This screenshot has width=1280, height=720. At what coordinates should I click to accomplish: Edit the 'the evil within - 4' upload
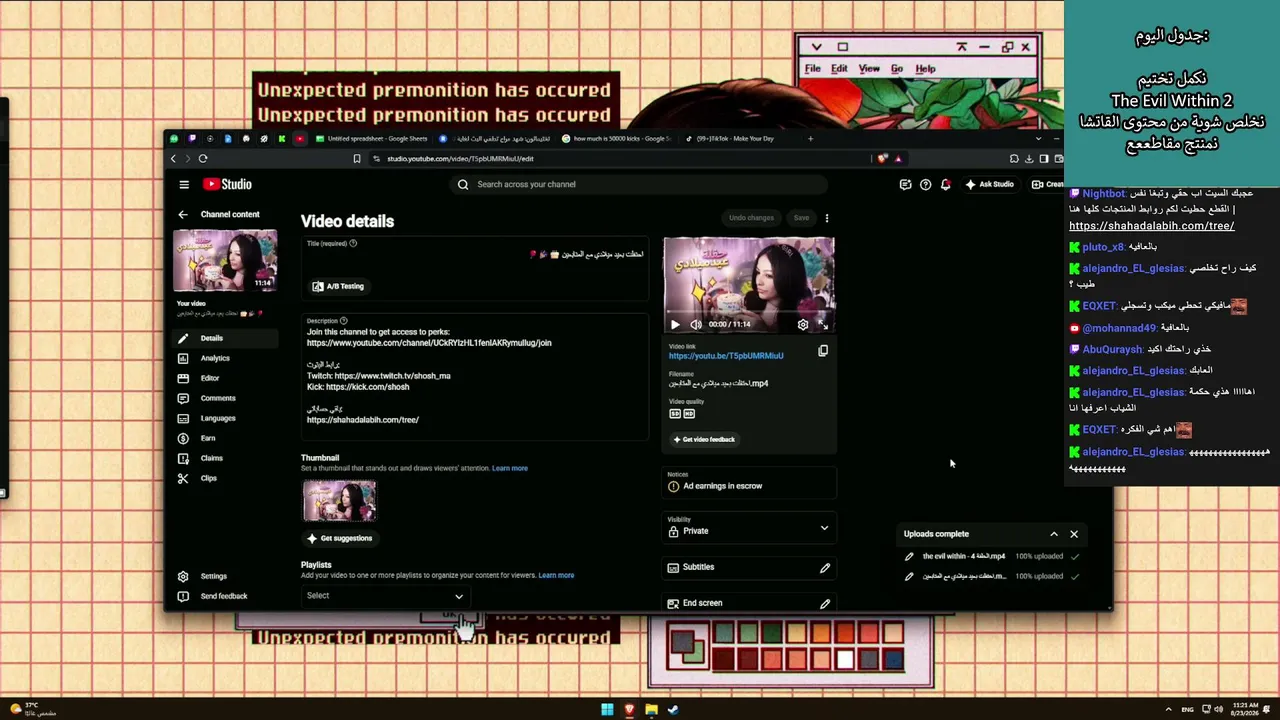point(909,557)
